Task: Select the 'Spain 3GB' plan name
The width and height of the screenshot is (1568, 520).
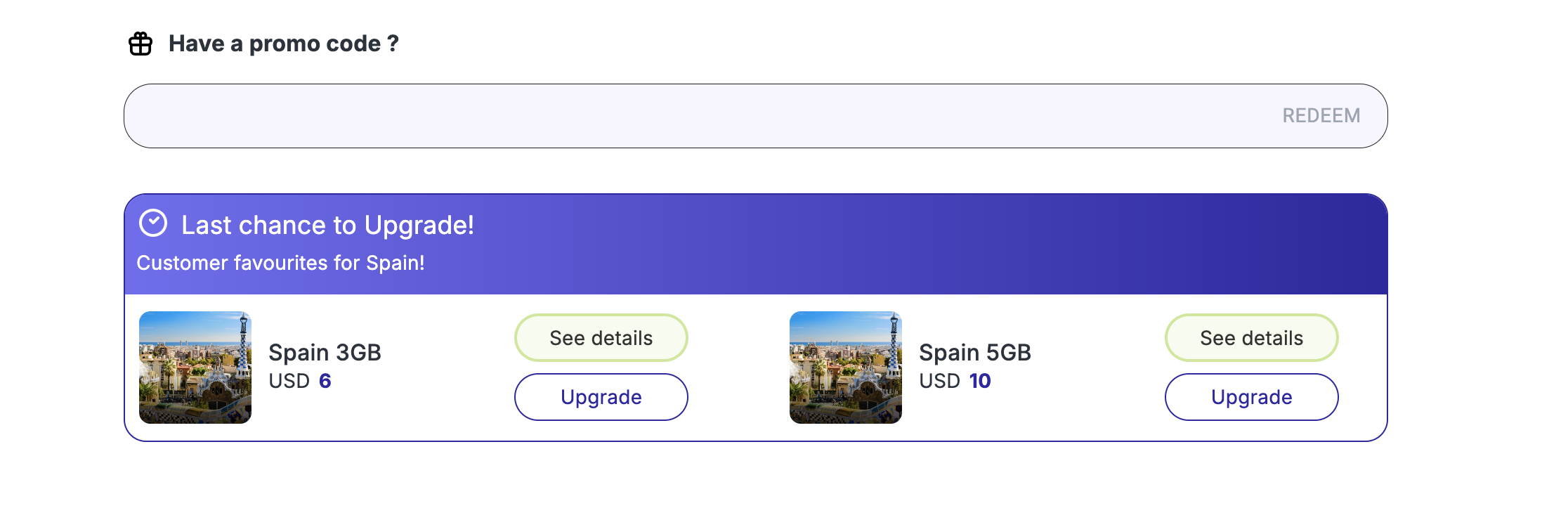Action: pos(325,352)
